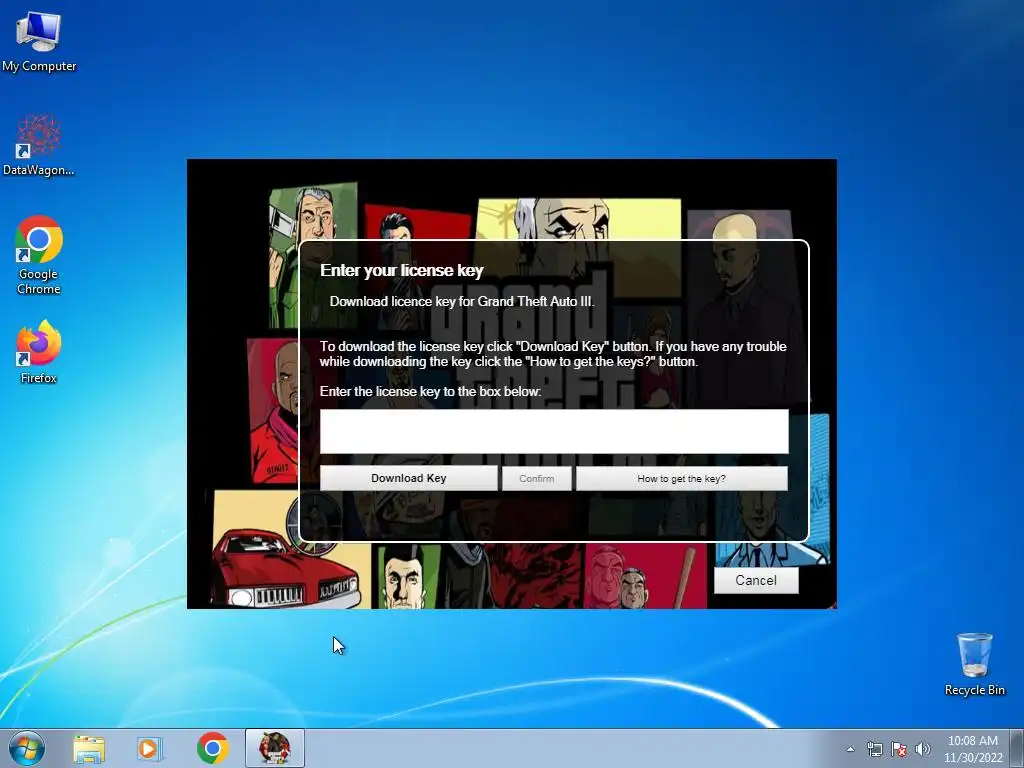Click the volume speaker tray icon

pos(922,749)
